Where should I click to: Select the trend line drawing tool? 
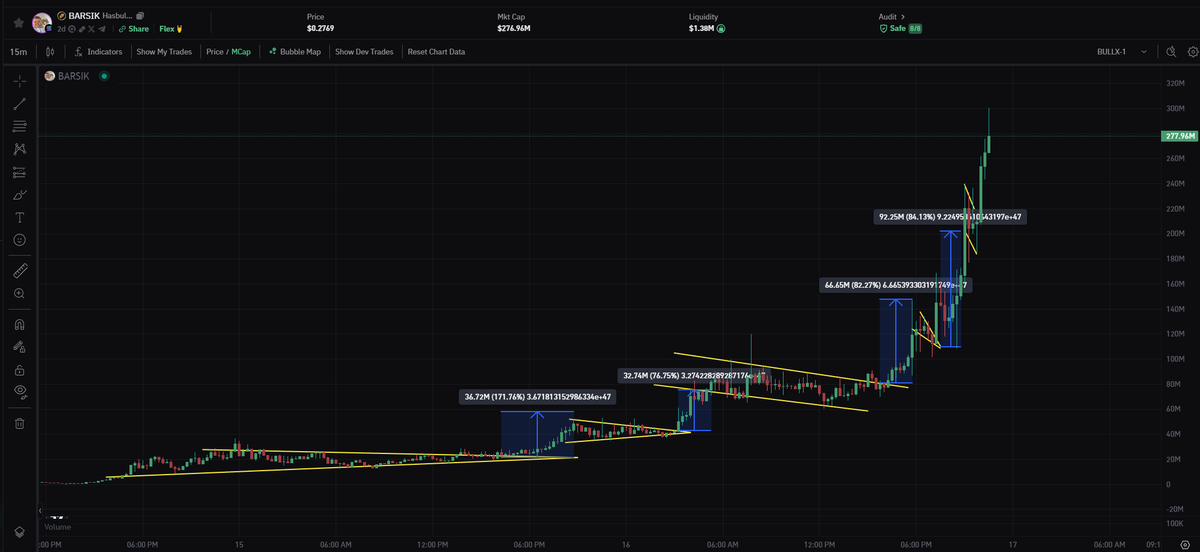pyautogui.click(x=19, y=103)
